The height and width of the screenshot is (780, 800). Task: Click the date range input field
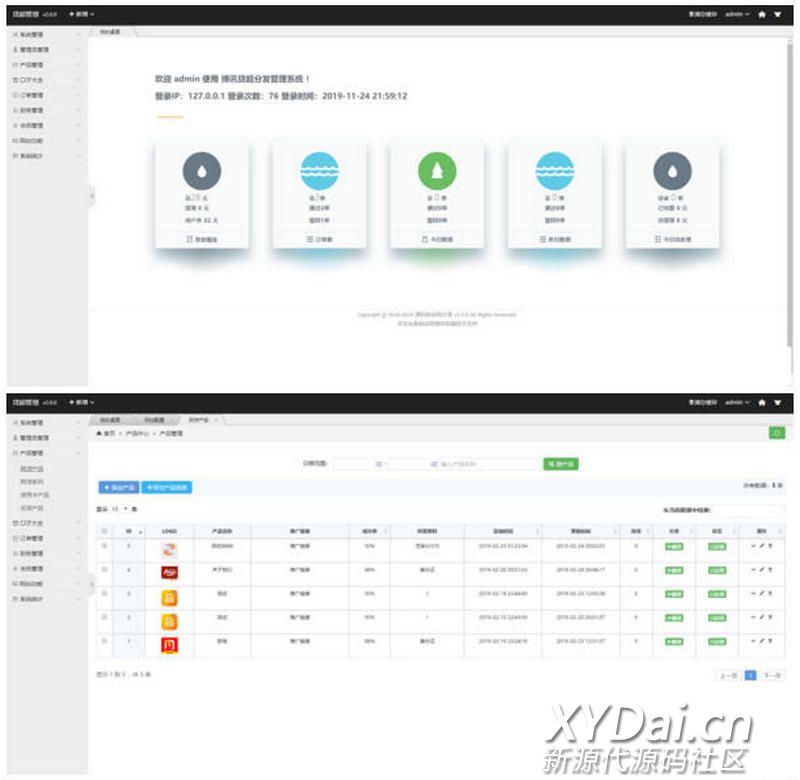point(360,464)
